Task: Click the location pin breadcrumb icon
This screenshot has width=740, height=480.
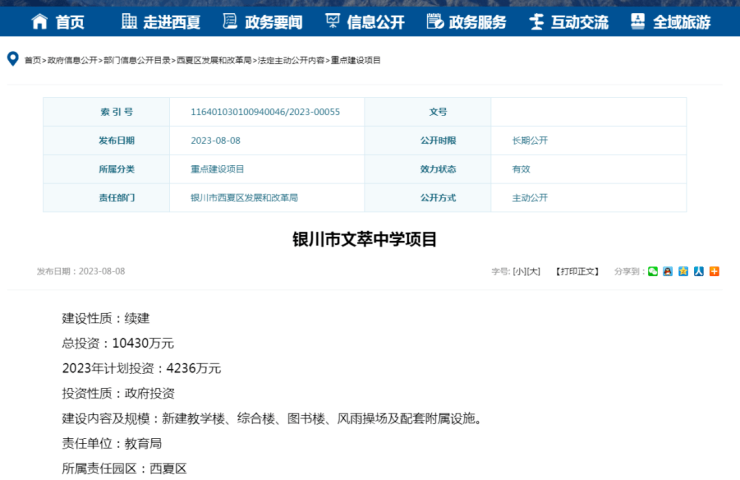Action: (x=13, y=60)
